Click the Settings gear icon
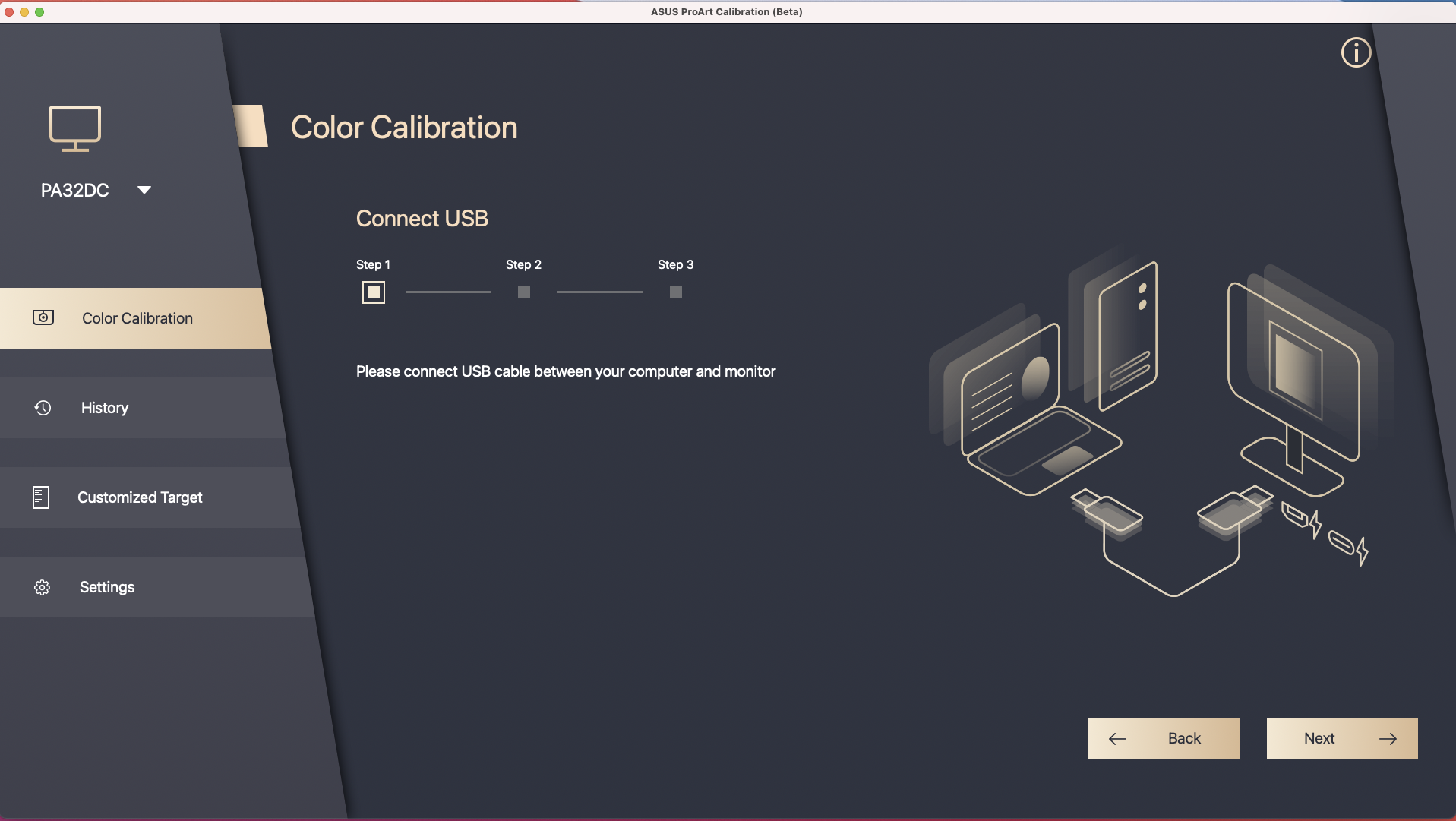The height and width of the screenshot is (821, 1456). 42,587
